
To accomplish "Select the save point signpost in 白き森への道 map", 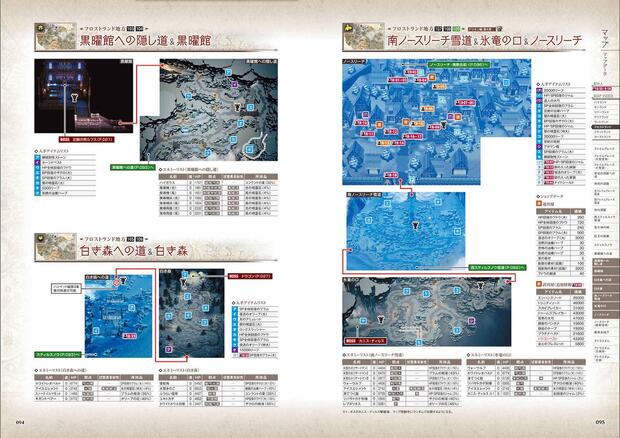I will (124, 281).
